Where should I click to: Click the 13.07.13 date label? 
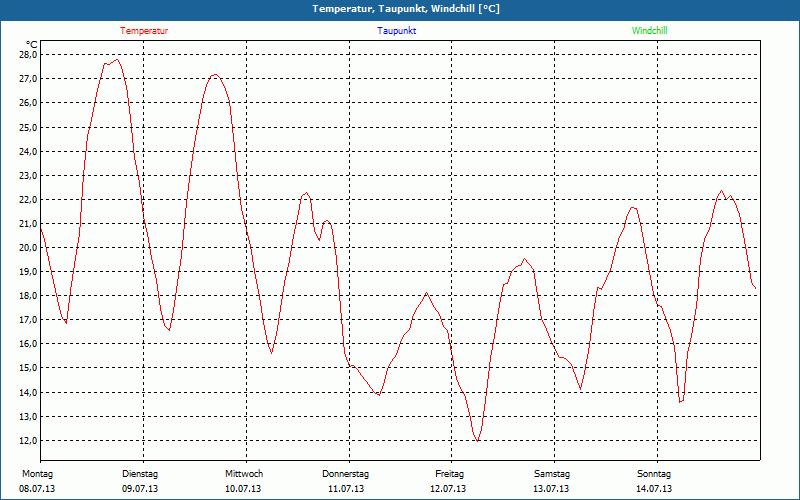pos(551,489)
